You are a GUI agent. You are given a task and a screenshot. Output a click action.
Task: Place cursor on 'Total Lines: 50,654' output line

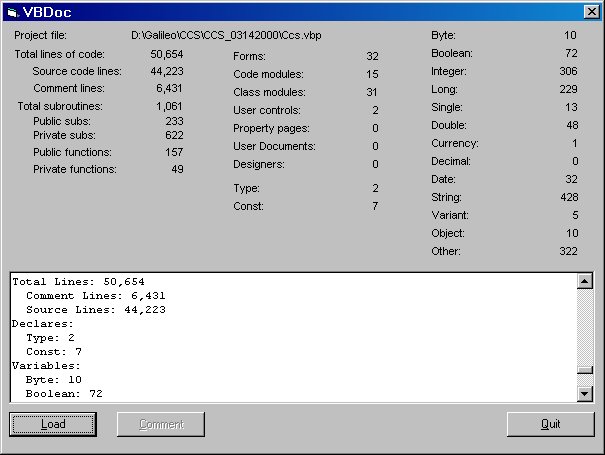pyautogui.click(x=78, y=282)
